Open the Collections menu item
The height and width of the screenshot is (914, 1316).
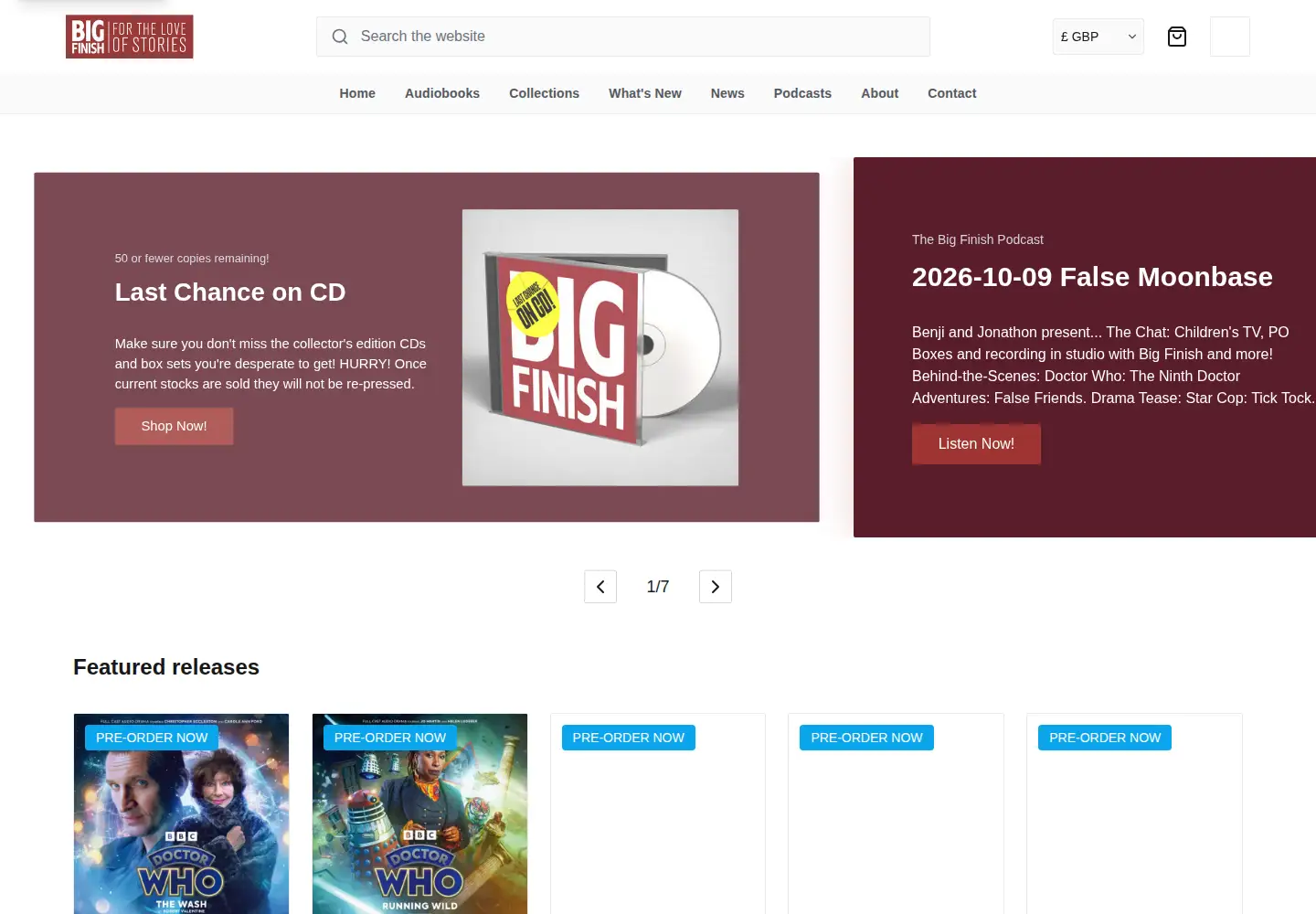pos(544,93)
